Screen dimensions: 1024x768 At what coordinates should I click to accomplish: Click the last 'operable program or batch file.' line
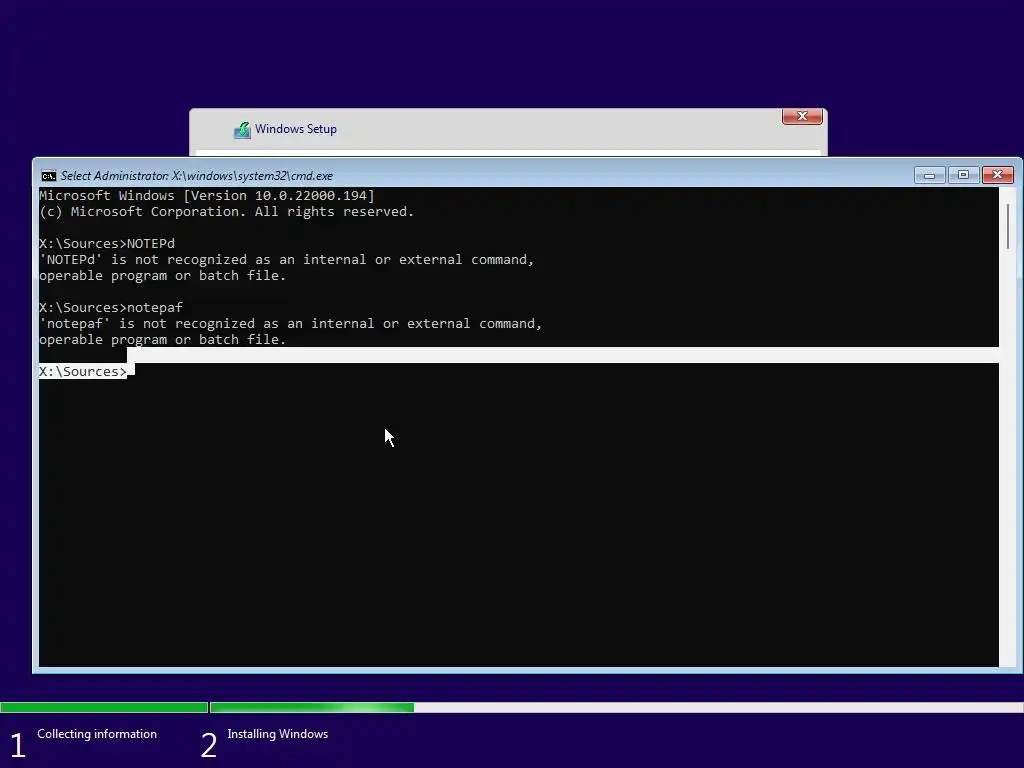pyautogui.click(x=163, y=340)
